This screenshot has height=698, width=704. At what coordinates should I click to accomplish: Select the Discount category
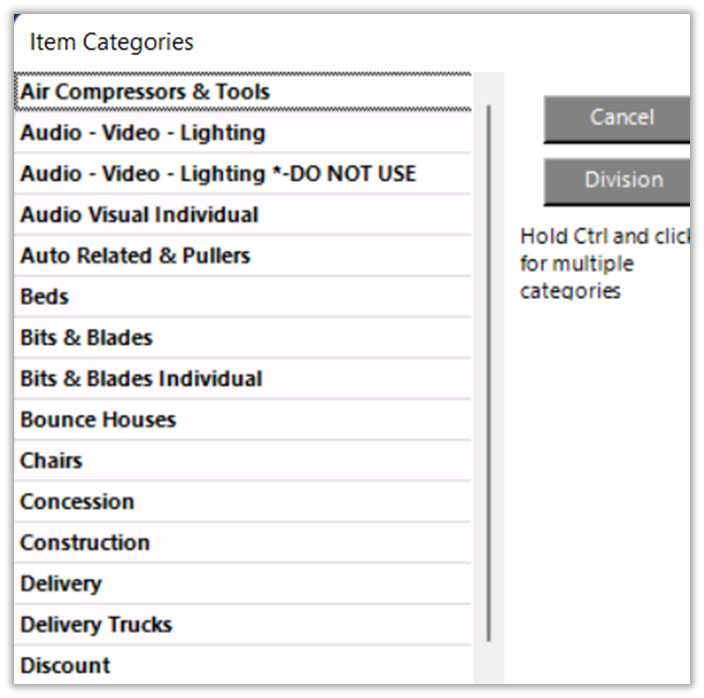pyautogui.click(x=65, y=666)
